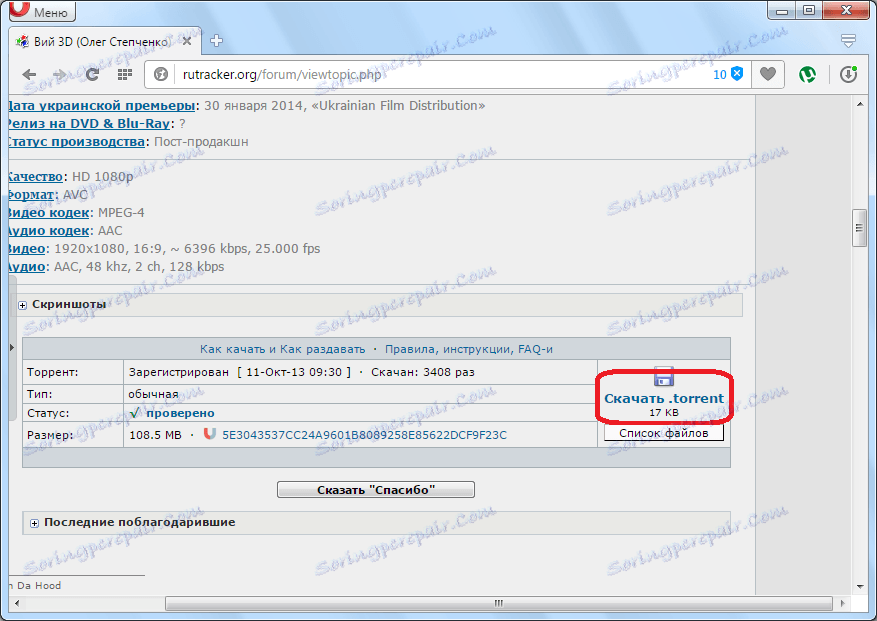The height and width of the screenshot is (621, 877).
Task: Click the site badge in the address bar
Action: pyautogui.click(x=160, y=74)
